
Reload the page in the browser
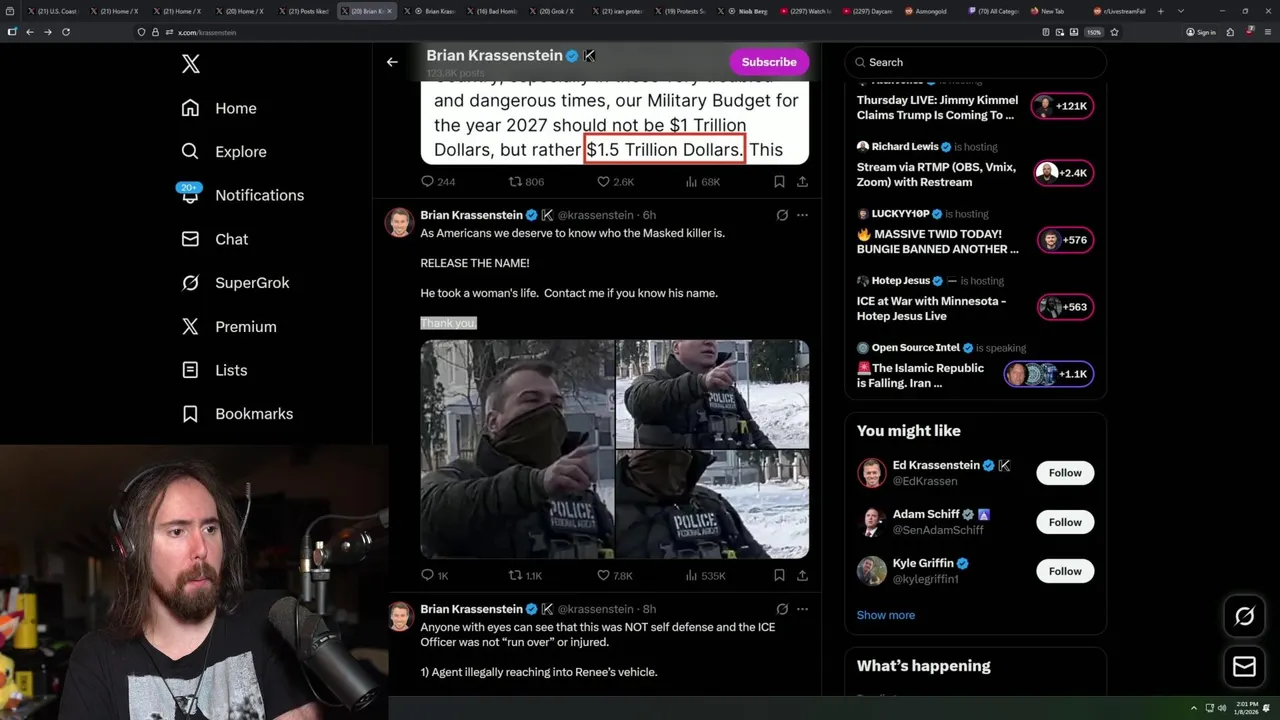tap(66, 32)
